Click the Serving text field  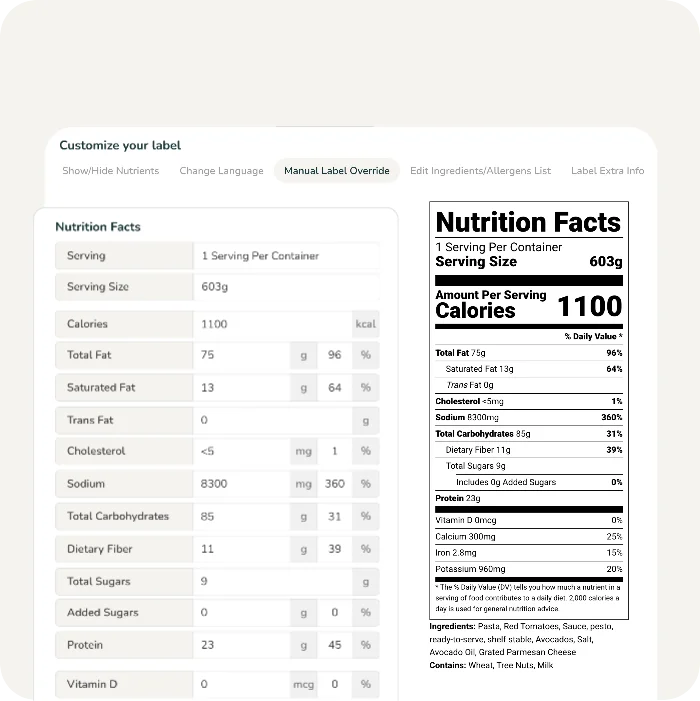click(x=286, y=256)
